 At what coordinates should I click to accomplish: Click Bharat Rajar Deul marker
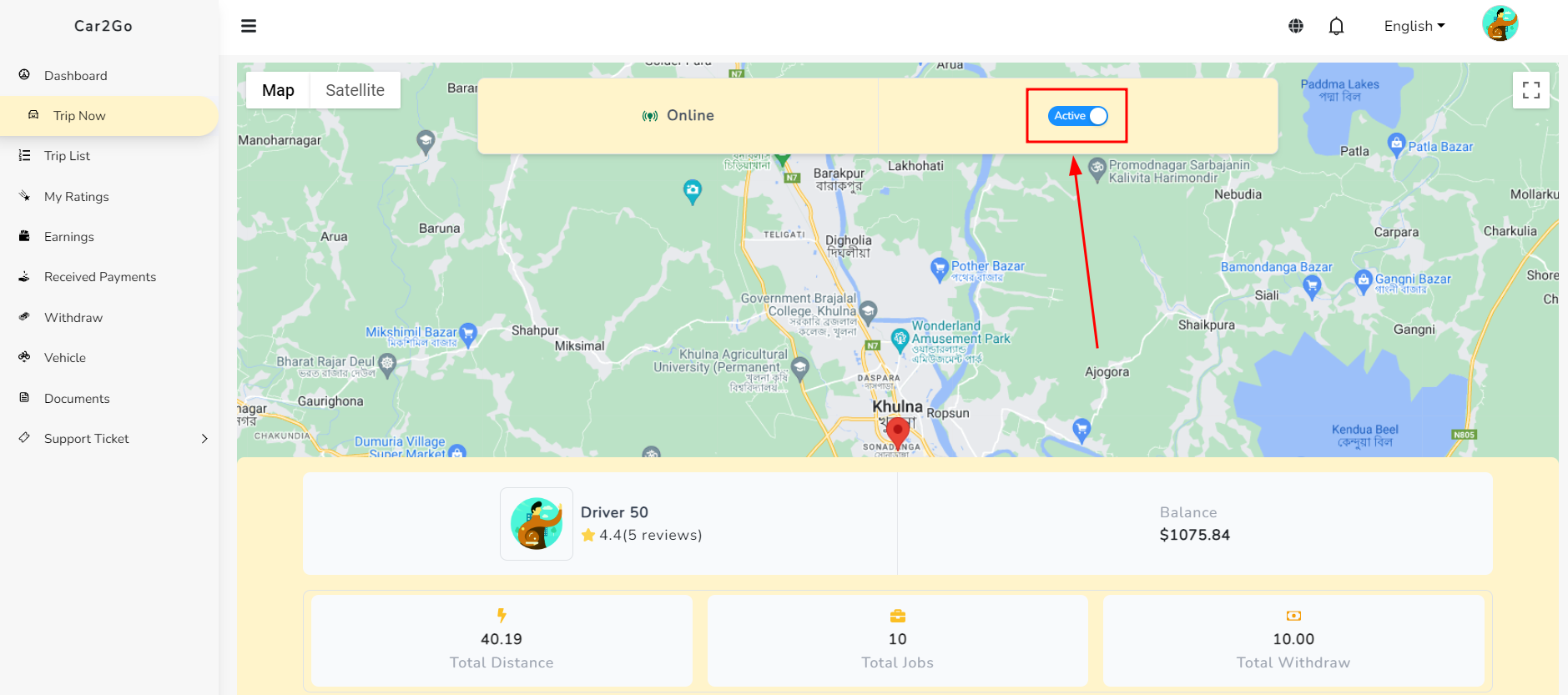387,365
